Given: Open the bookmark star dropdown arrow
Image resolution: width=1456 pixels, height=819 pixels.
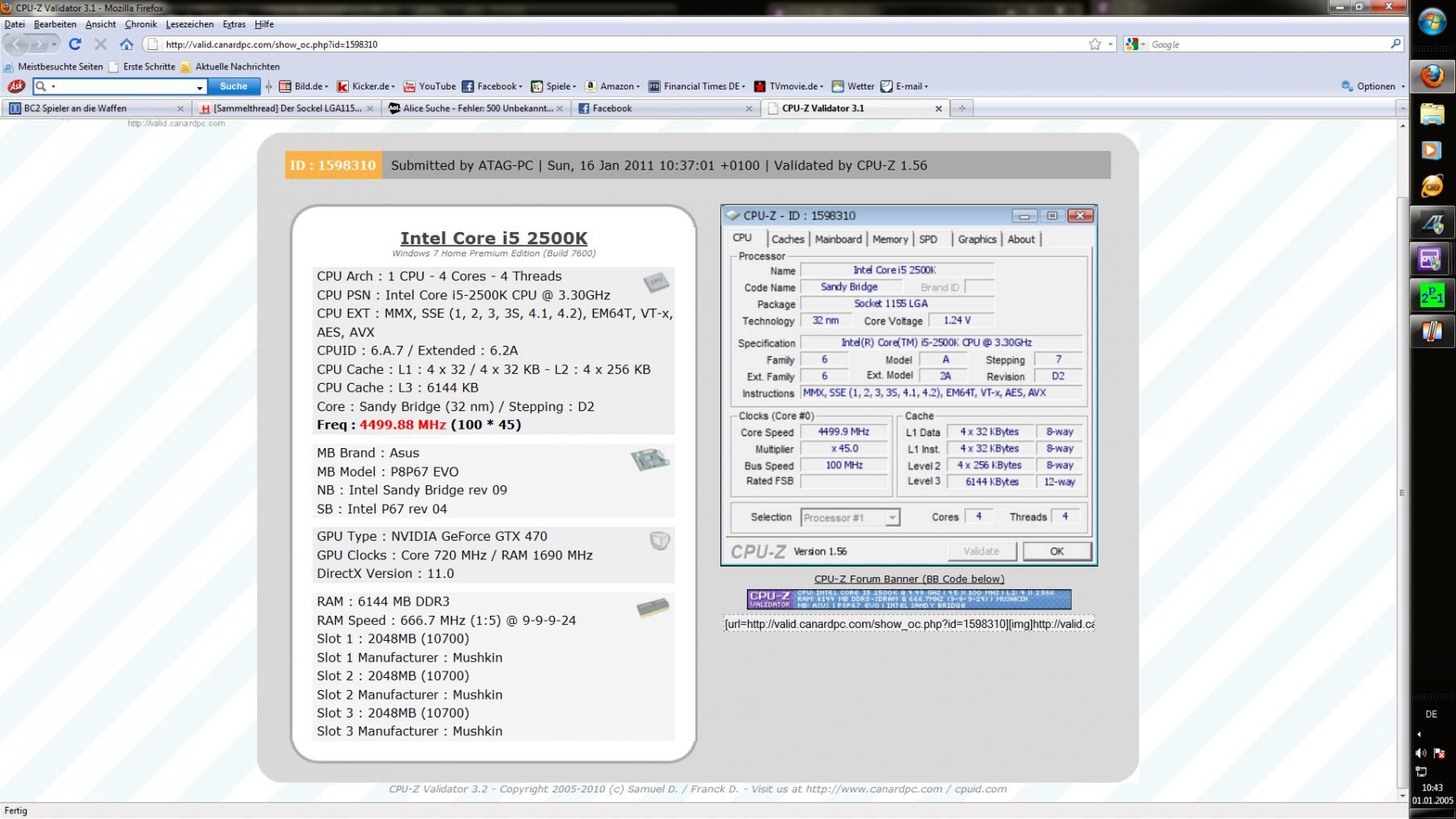Looking at the screenshot, I should [x=1110, y=44].
